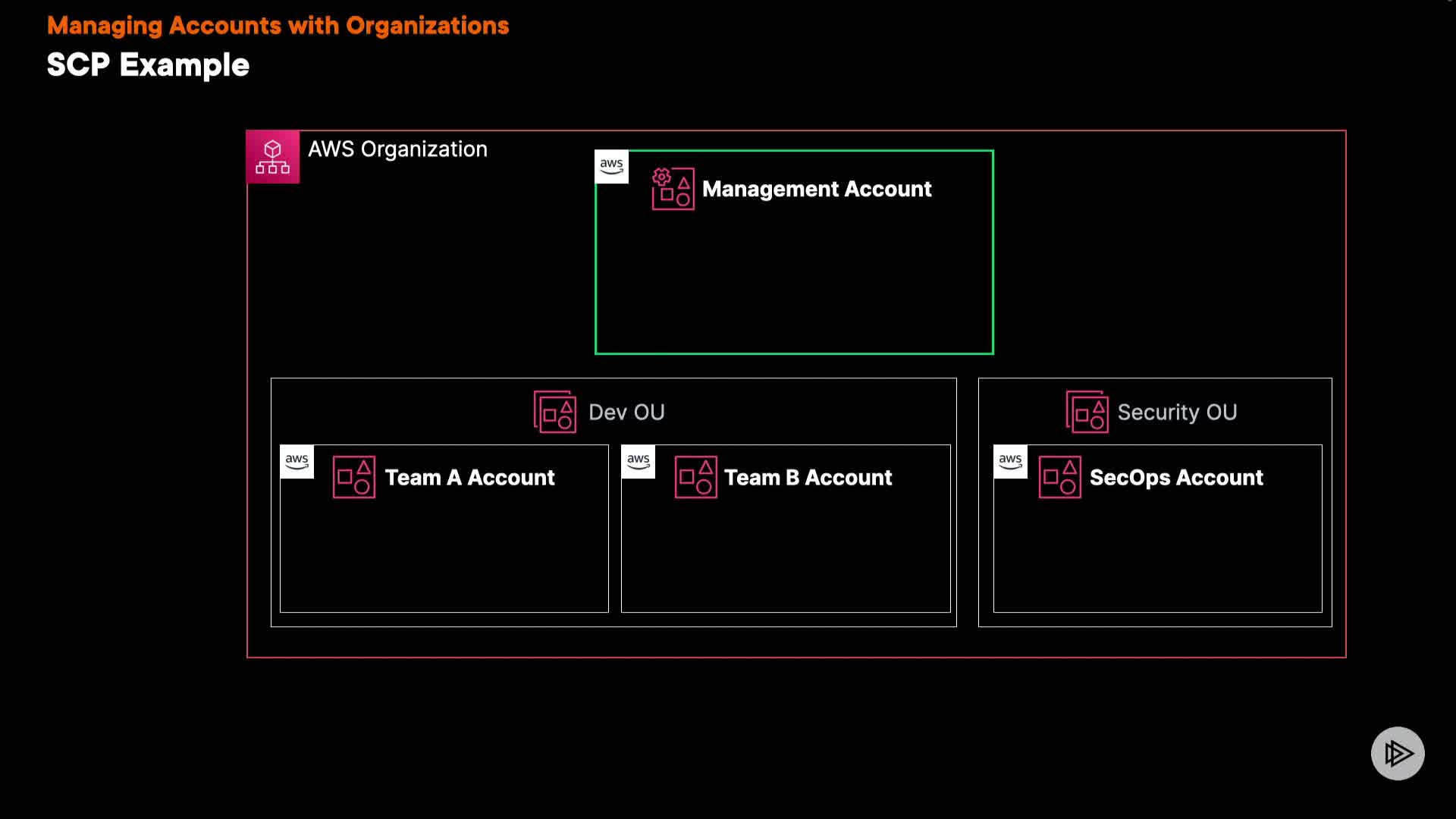
Task: Click the AWS logo on Team B Account
Action: 638,461
